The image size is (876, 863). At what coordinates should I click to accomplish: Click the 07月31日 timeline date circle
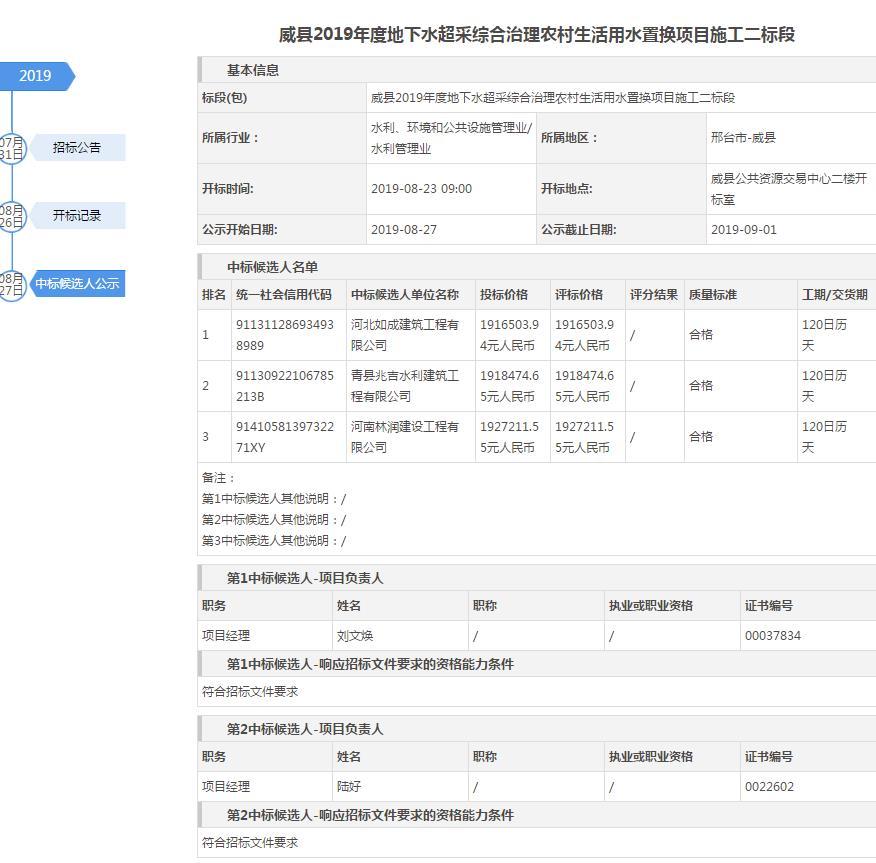coord(11,148)
